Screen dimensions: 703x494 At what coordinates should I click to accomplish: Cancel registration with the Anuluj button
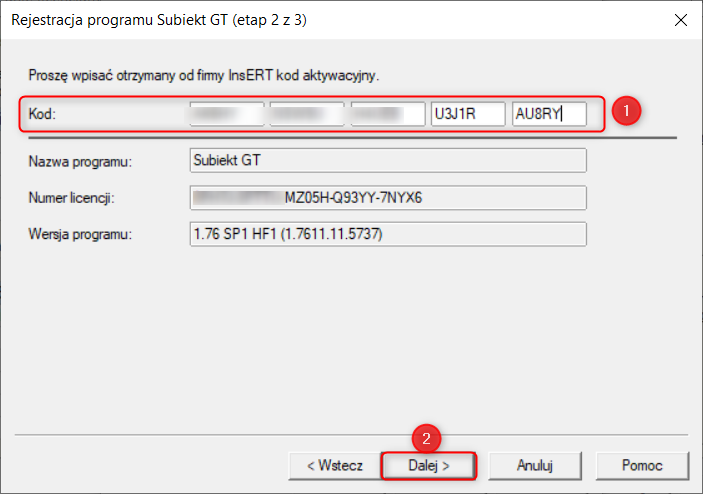click(x=534, y=466)
